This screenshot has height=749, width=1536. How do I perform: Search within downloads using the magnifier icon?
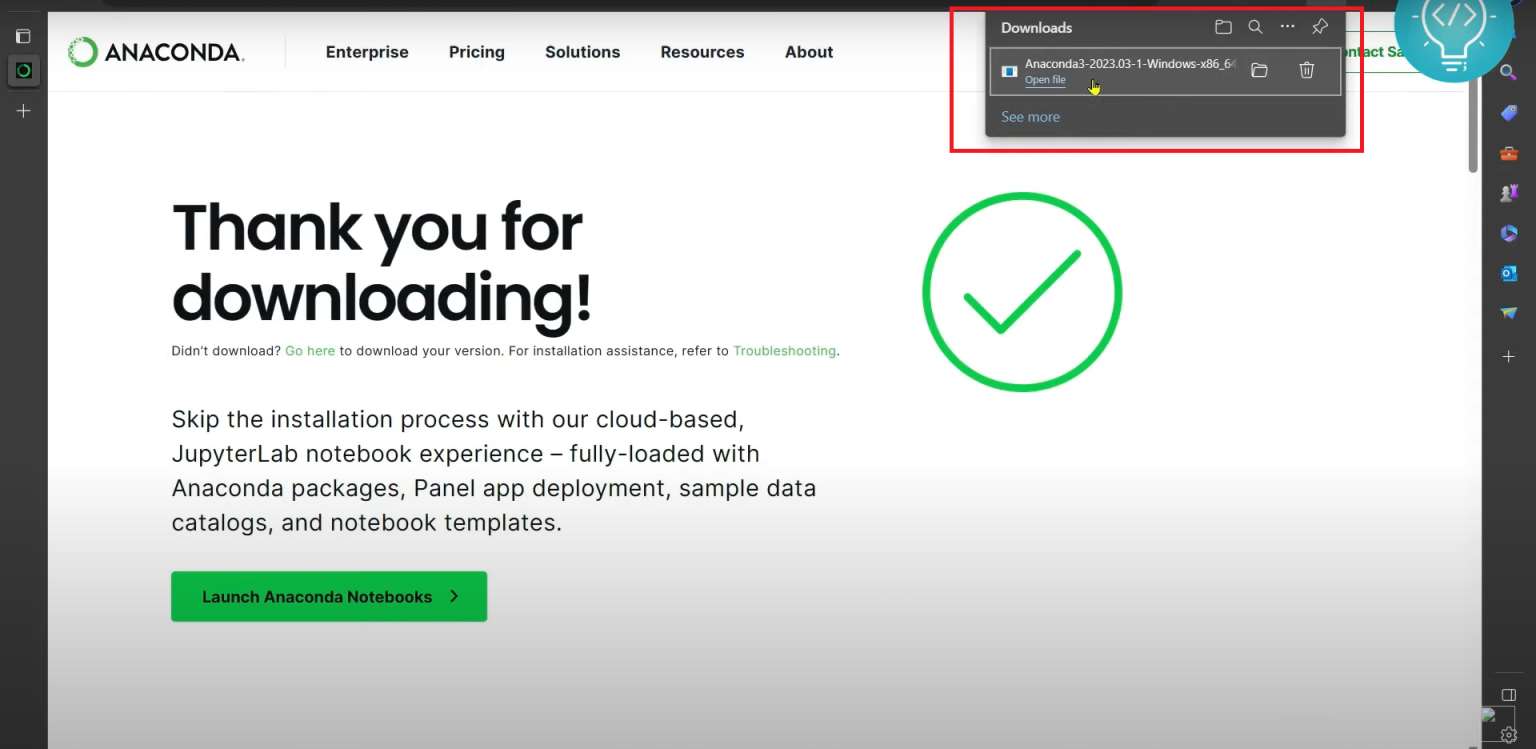coord(1255,27)
